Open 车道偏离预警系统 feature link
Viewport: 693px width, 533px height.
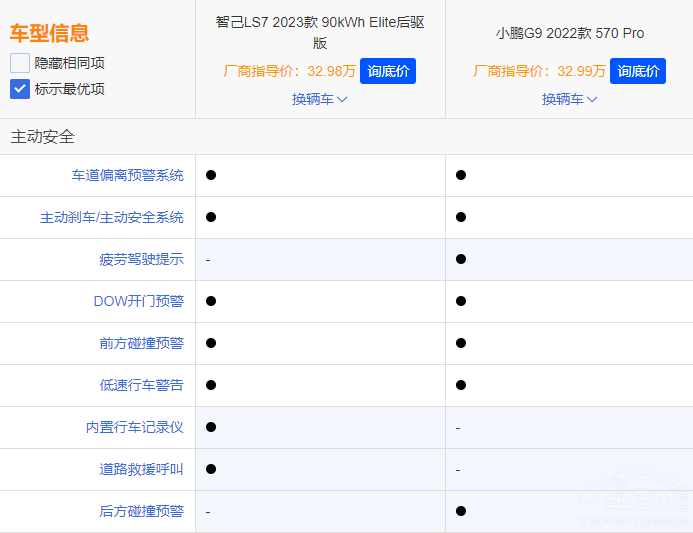coord(127,175)
